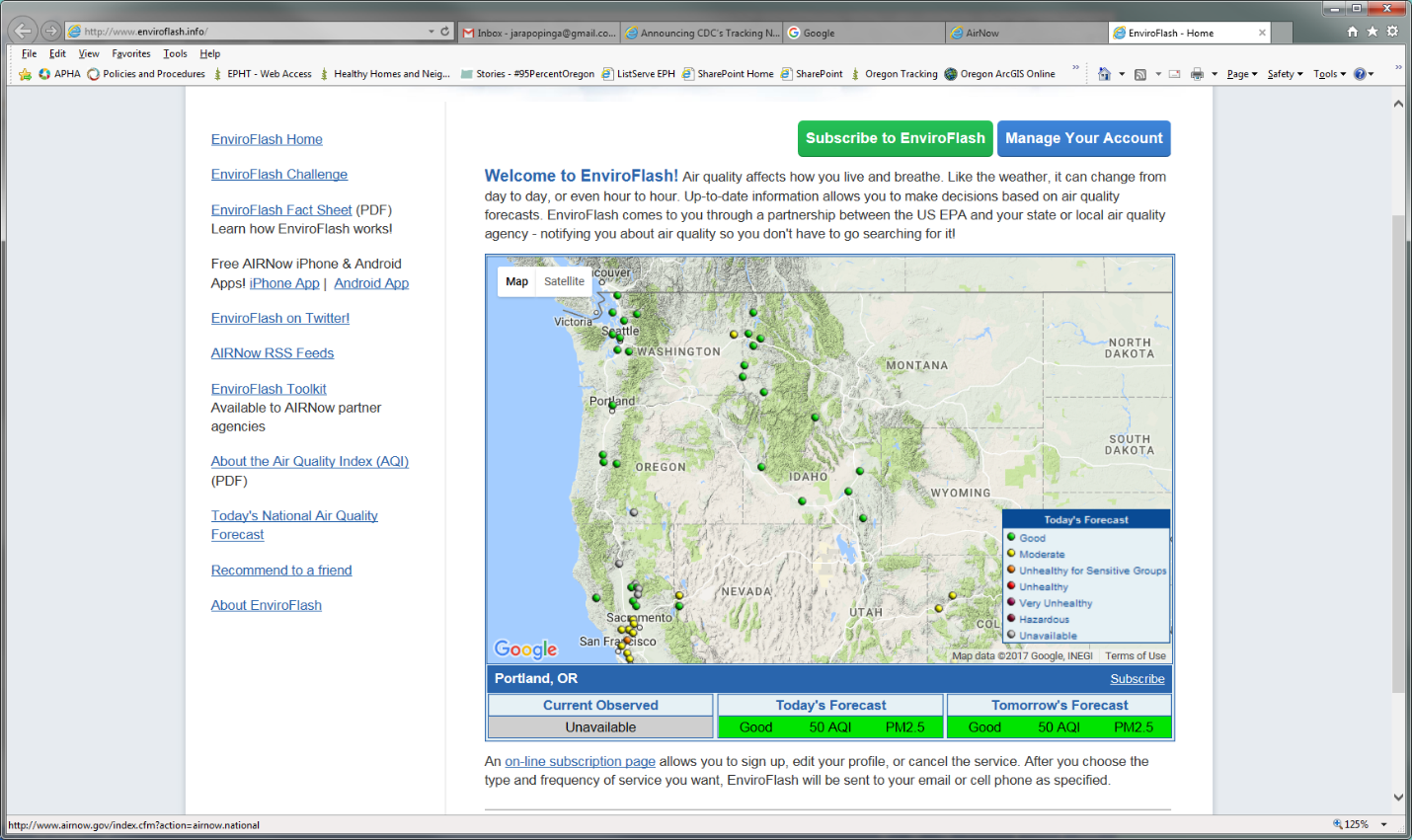
Task: Switch to the AirNow tab
Action: pyautogui.click(x=1027, y=33)
